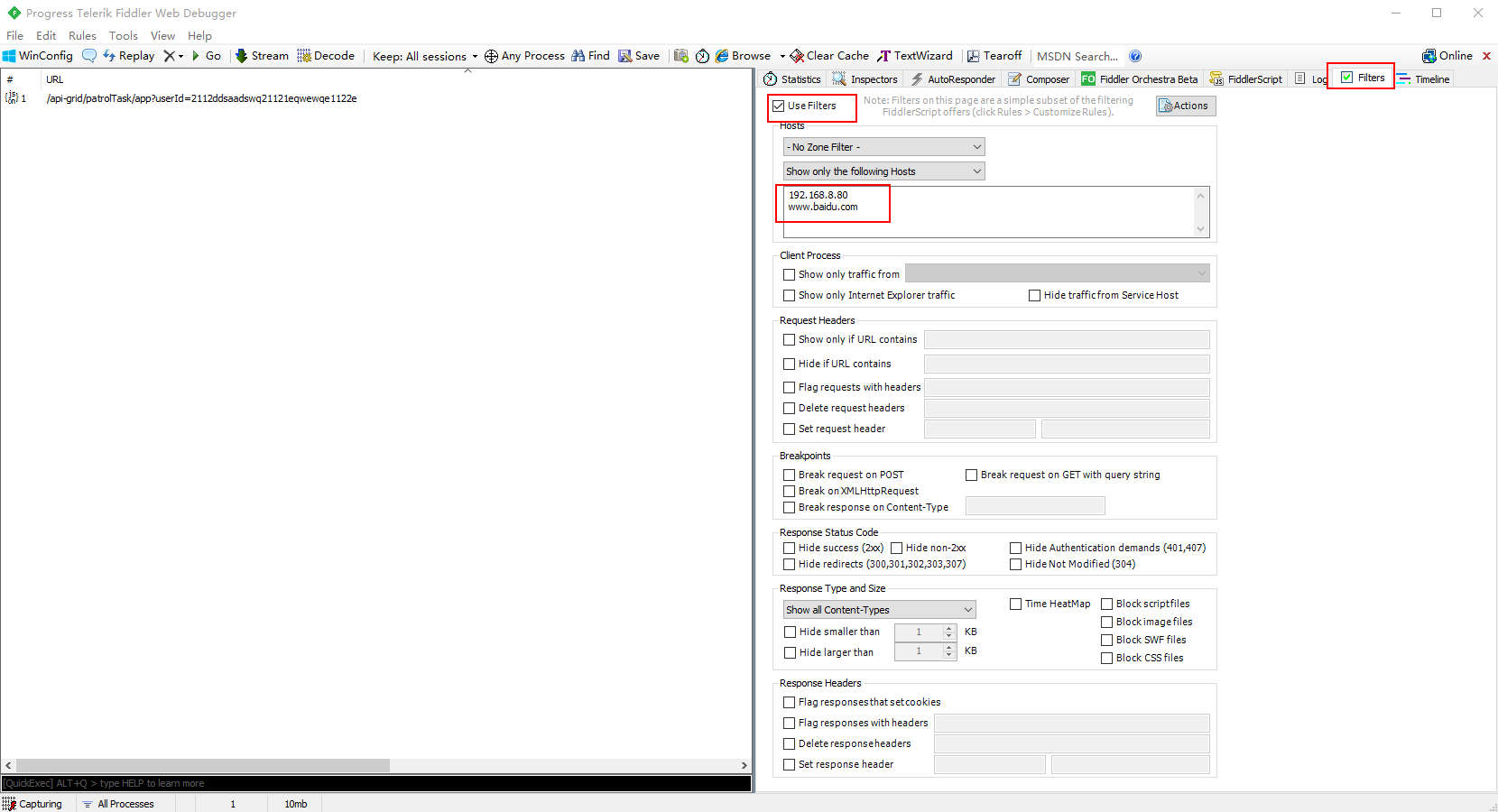Click the Go resume button
Screen dimensions: 1498x812
pyautogui.click(x=207, y=56)
